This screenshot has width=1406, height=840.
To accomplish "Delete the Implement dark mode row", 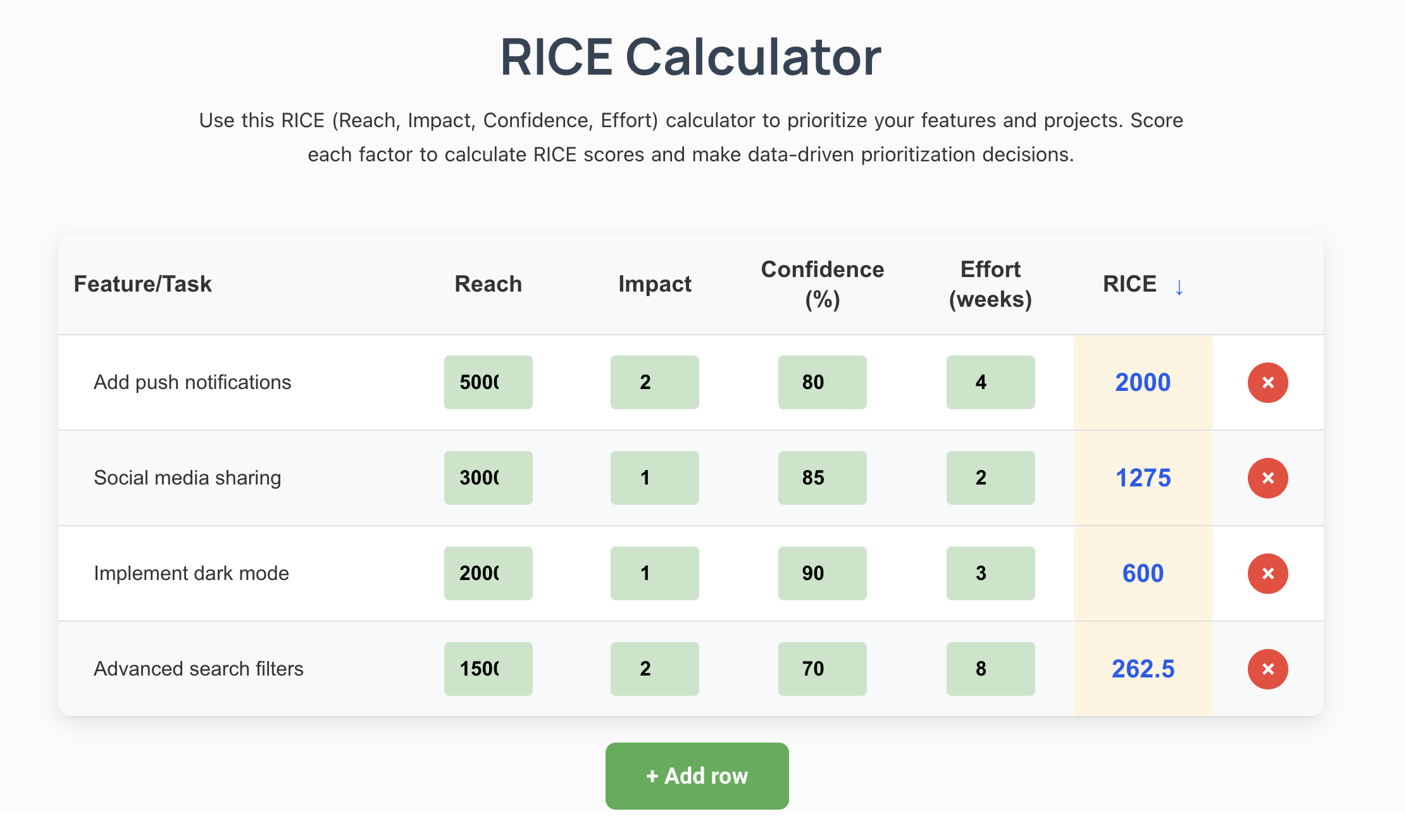I will [x=1267, y=574].
